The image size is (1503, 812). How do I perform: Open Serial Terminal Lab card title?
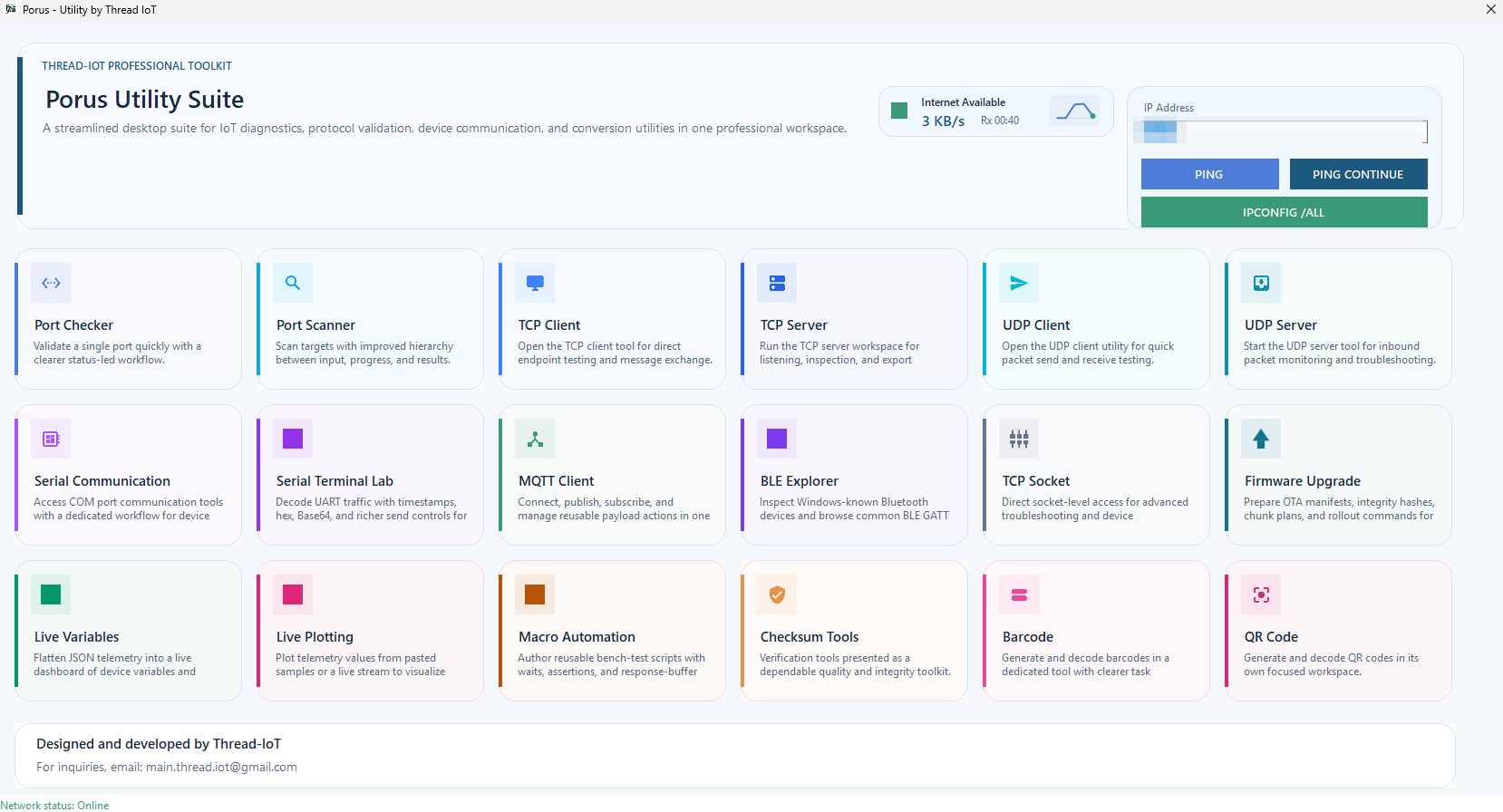335,481
